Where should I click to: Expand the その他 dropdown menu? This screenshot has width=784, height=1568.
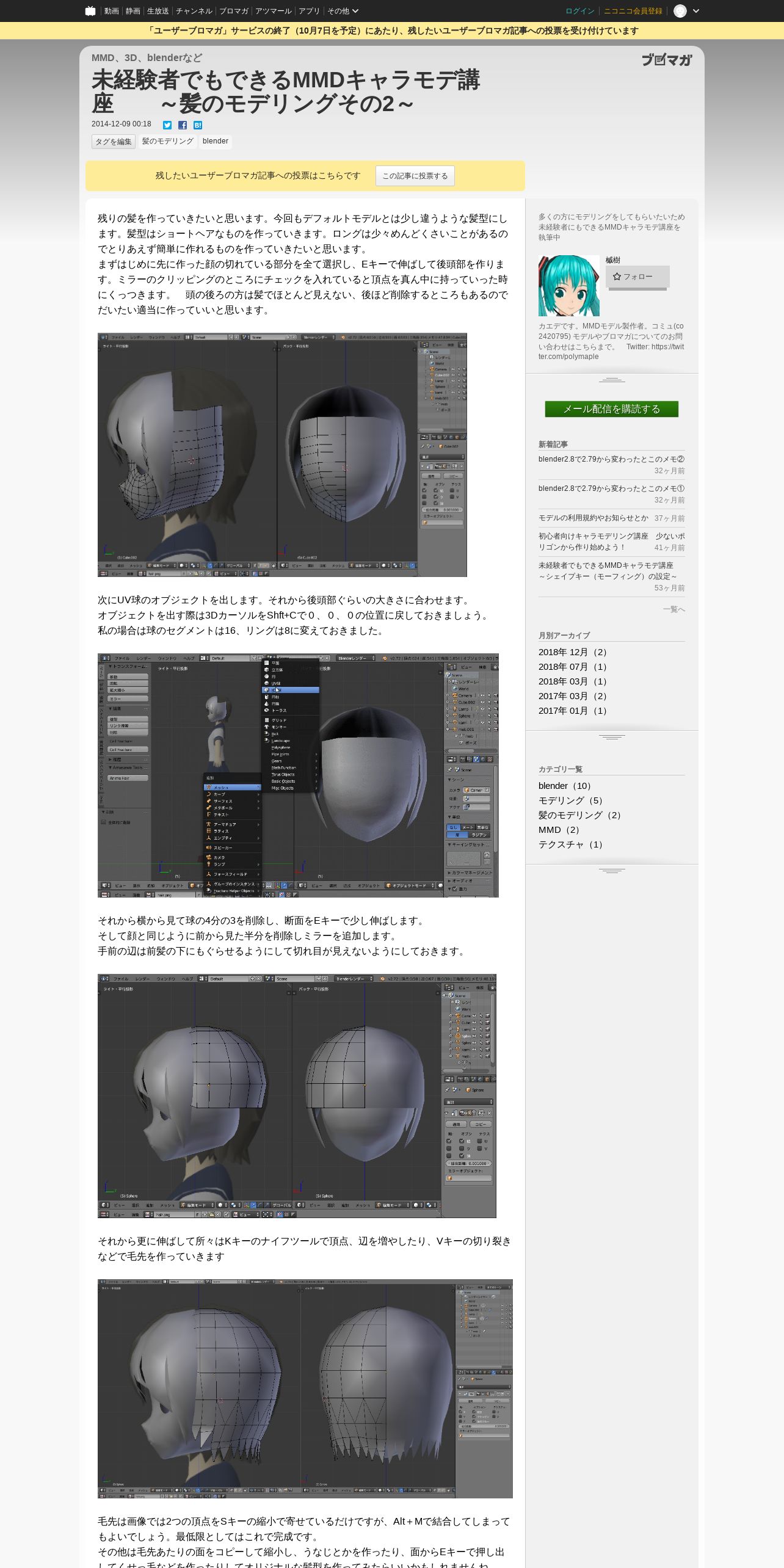[343, 11]
